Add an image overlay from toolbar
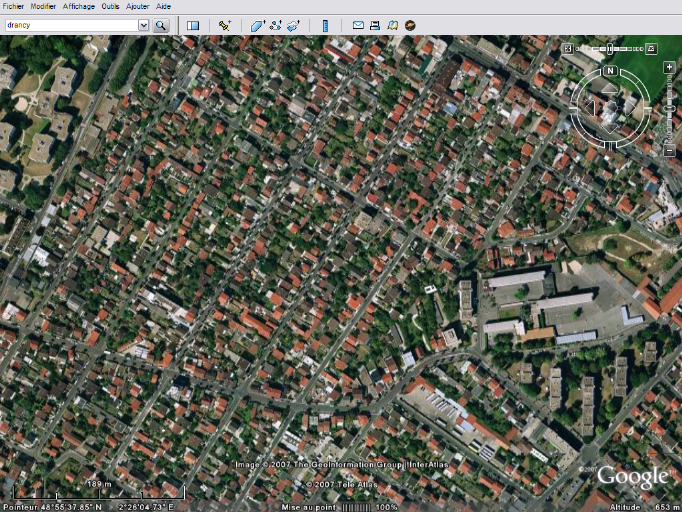Image resolution: width=682 pixels, height=512 pixels. tap(292, 25)
